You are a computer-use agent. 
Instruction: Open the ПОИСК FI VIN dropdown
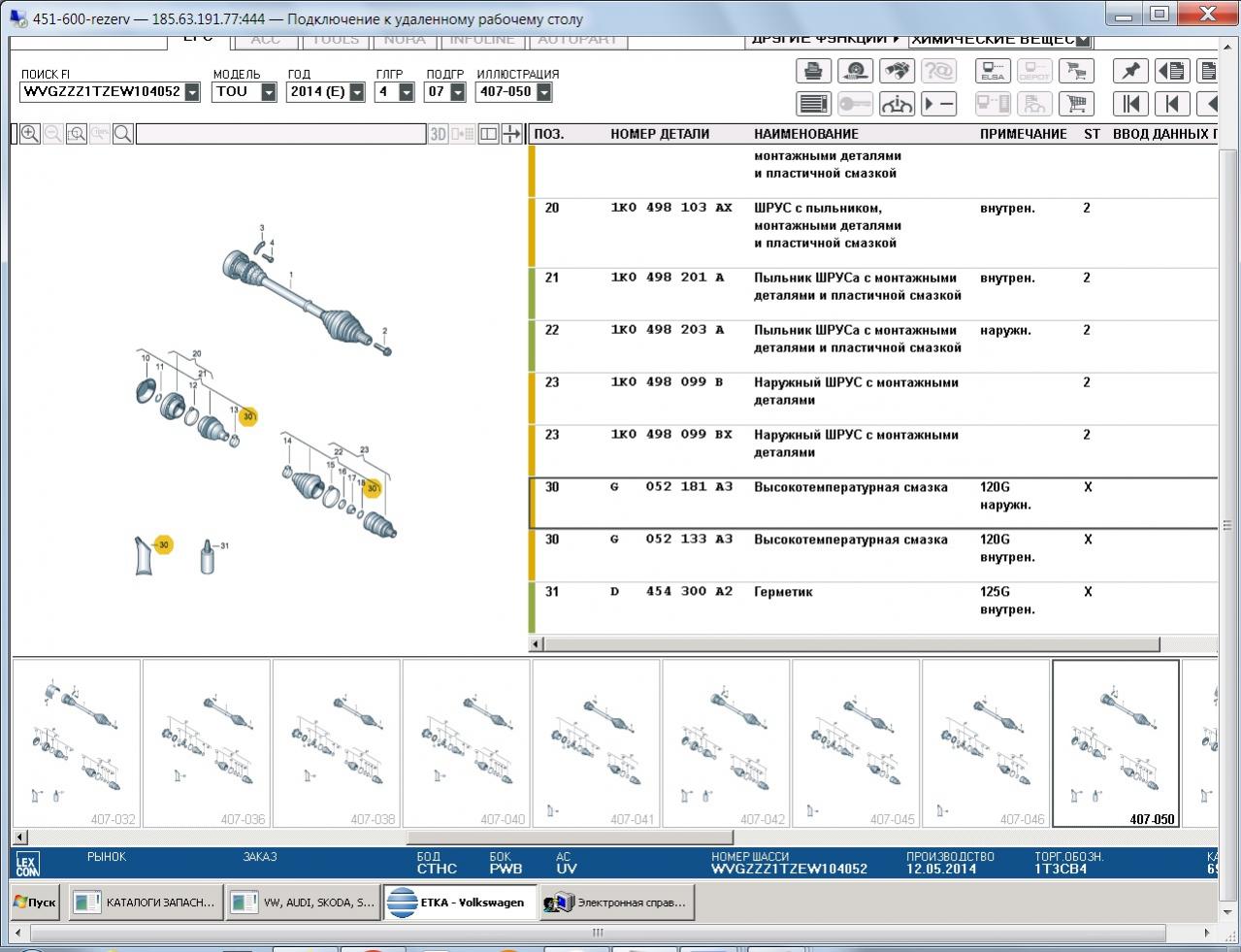(x=192, y=91)
